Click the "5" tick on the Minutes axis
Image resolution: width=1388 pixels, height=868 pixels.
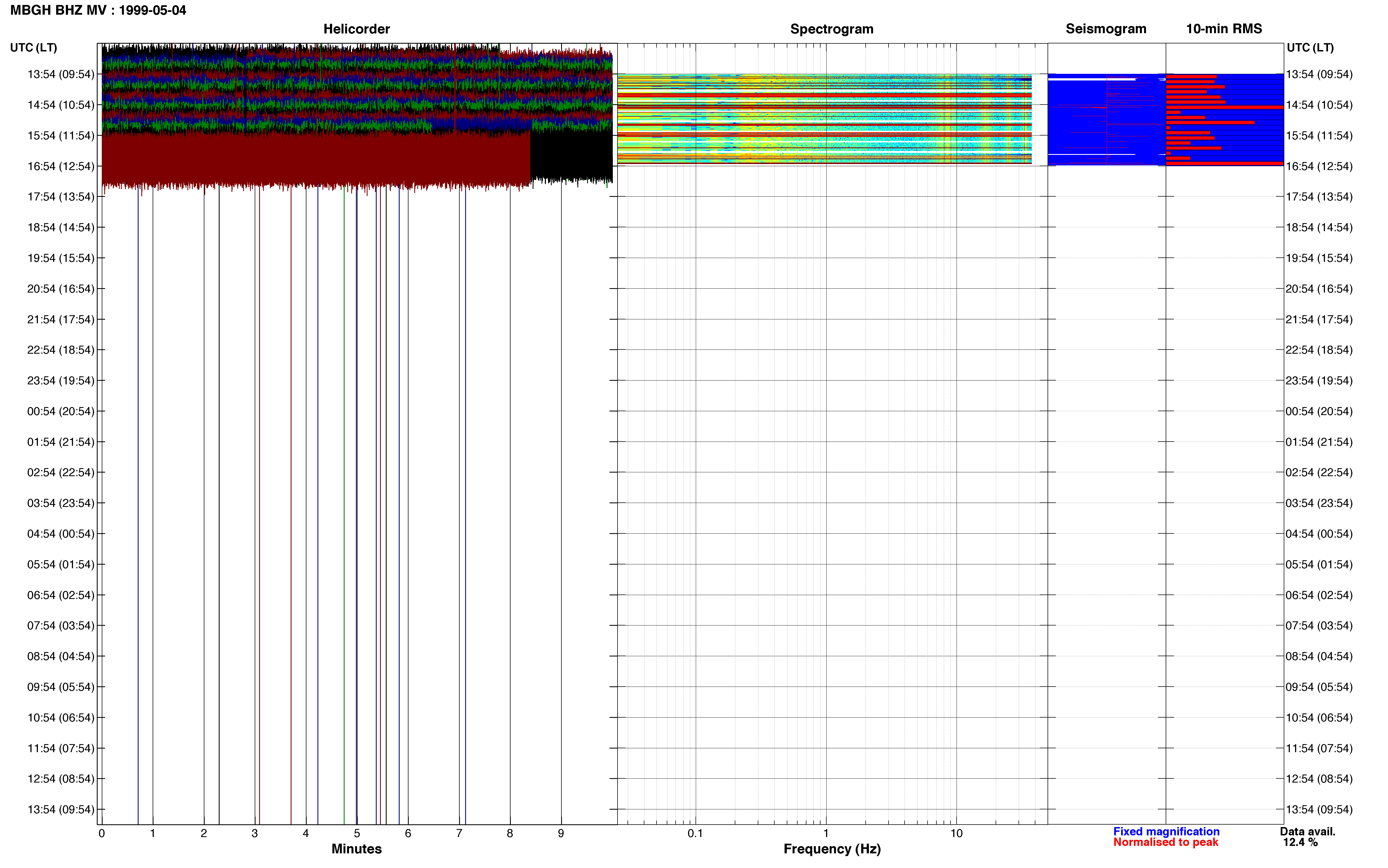[x=357, y=833]
